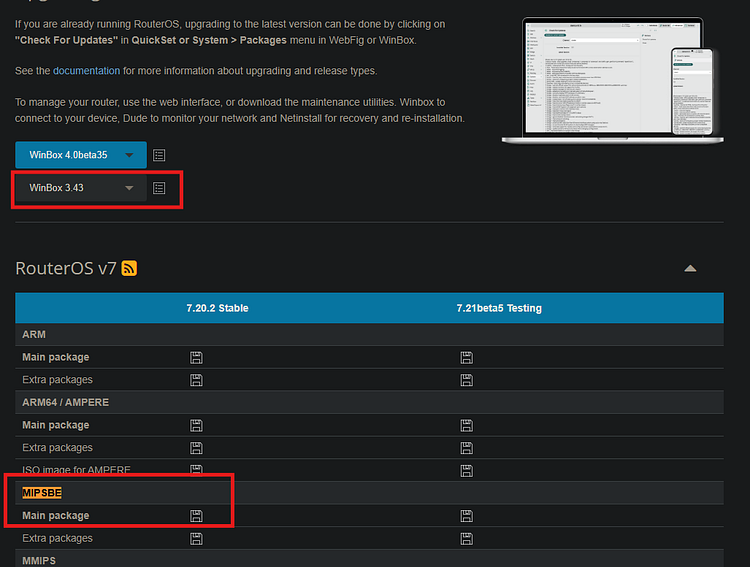Click ARM Extra packages label

click(x=57, y=380)
